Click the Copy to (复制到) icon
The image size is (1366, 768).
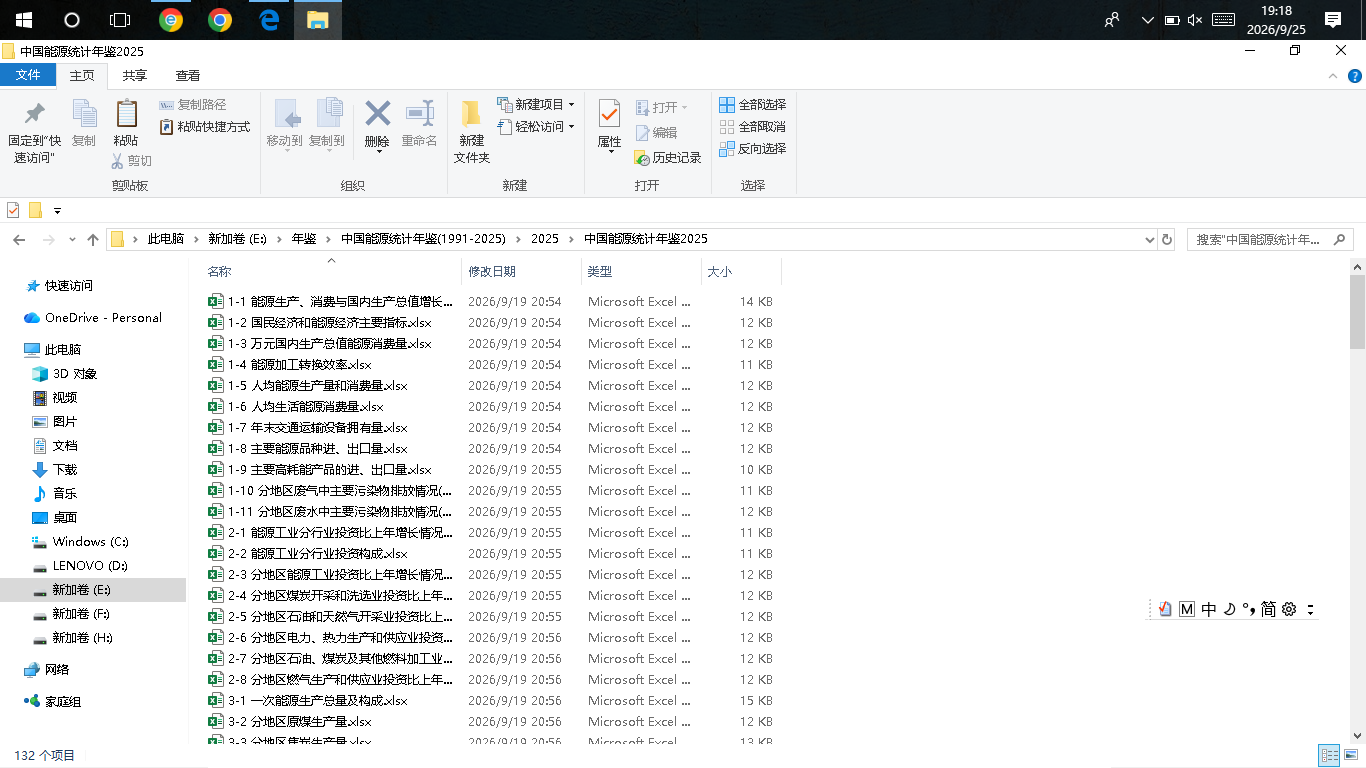[328, 113]
